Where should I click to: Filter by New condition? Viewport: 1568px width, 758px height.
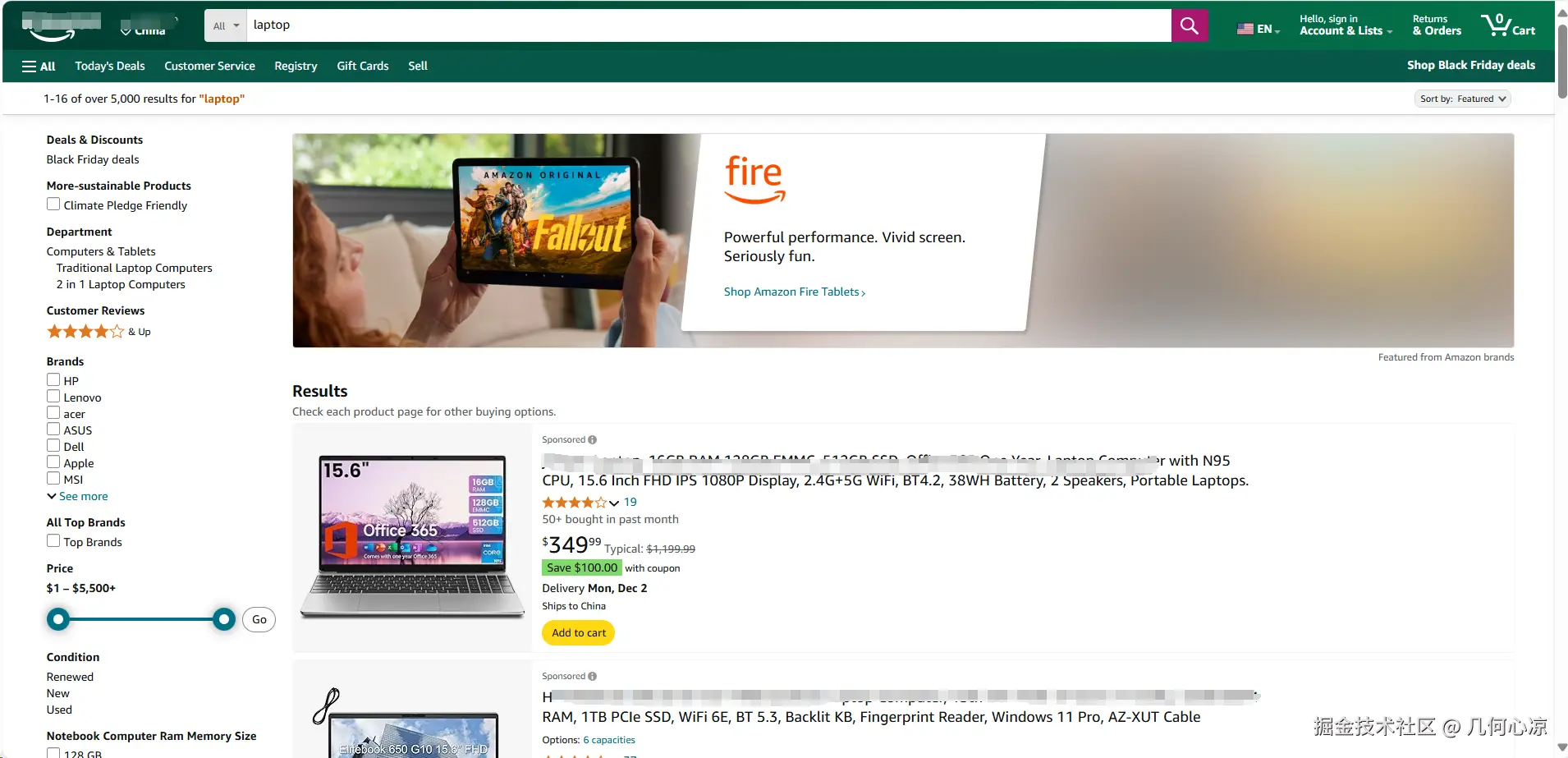pyautogui.click(x=58, y=694)
